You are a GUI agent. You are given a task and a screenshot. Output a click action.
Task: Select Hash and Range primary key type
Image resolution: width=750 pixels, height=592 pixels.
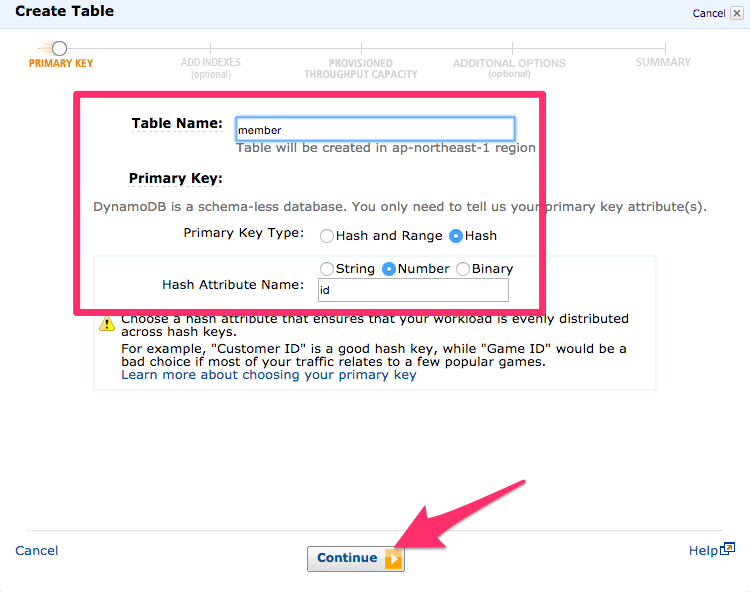(x=327, y=236)
